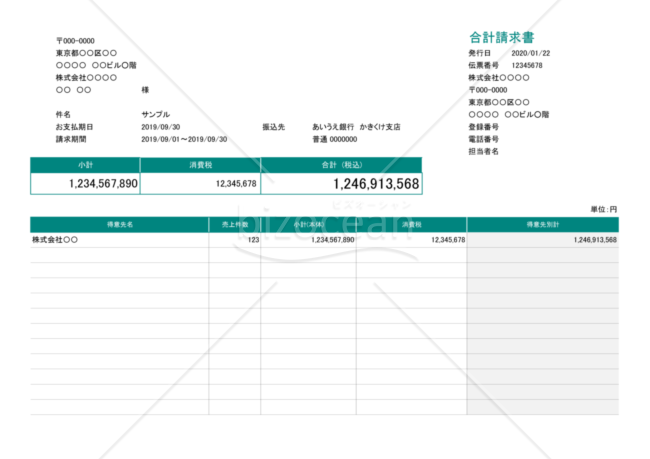Select the payment due date 2019/09/30
The height and width of the screenshot is (459, 650).
click(160, 127)
